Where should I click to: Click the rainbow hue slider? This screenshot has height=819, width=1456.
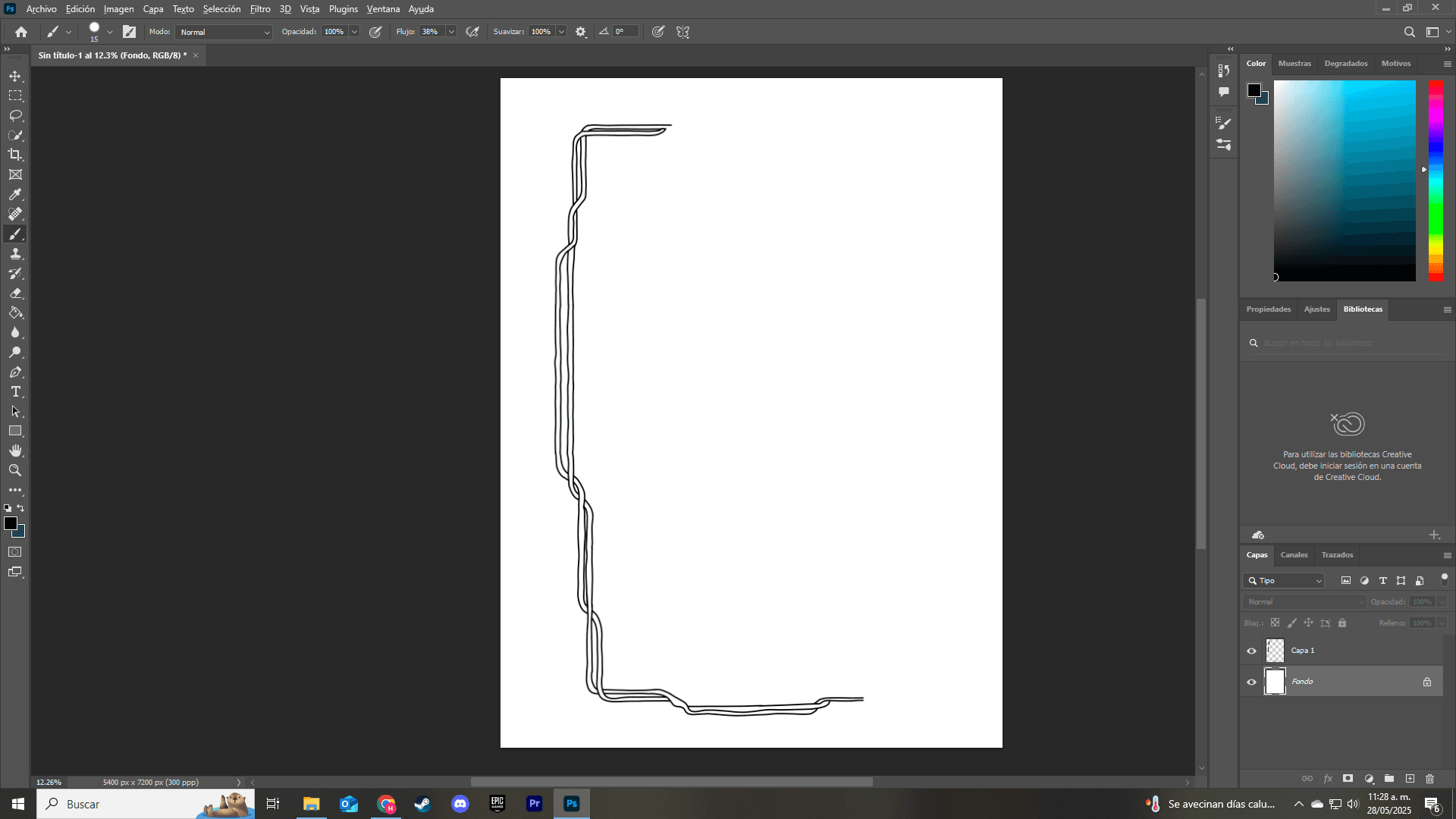(x=1436, y=180)
